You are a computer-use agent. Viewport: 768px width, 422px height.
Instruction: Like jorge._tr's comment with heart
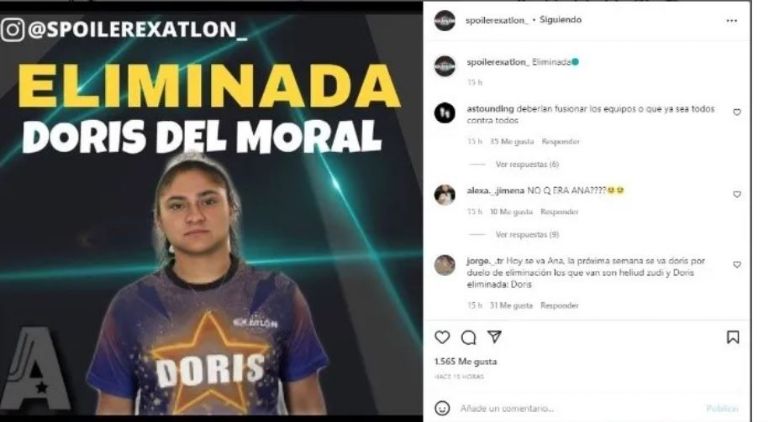[737, 264]
